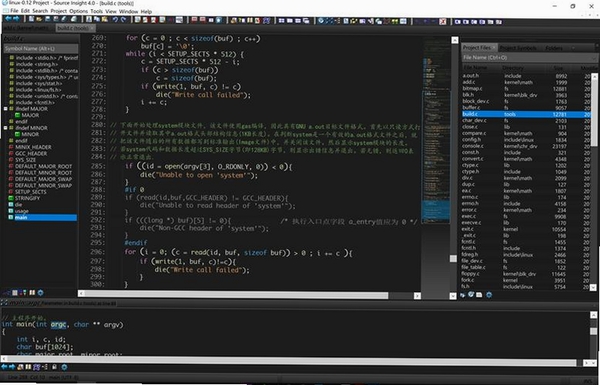Select SYS_SIZE in the symbol list
This screenshot has width=600, height=385.
click(x=25, y=160)
